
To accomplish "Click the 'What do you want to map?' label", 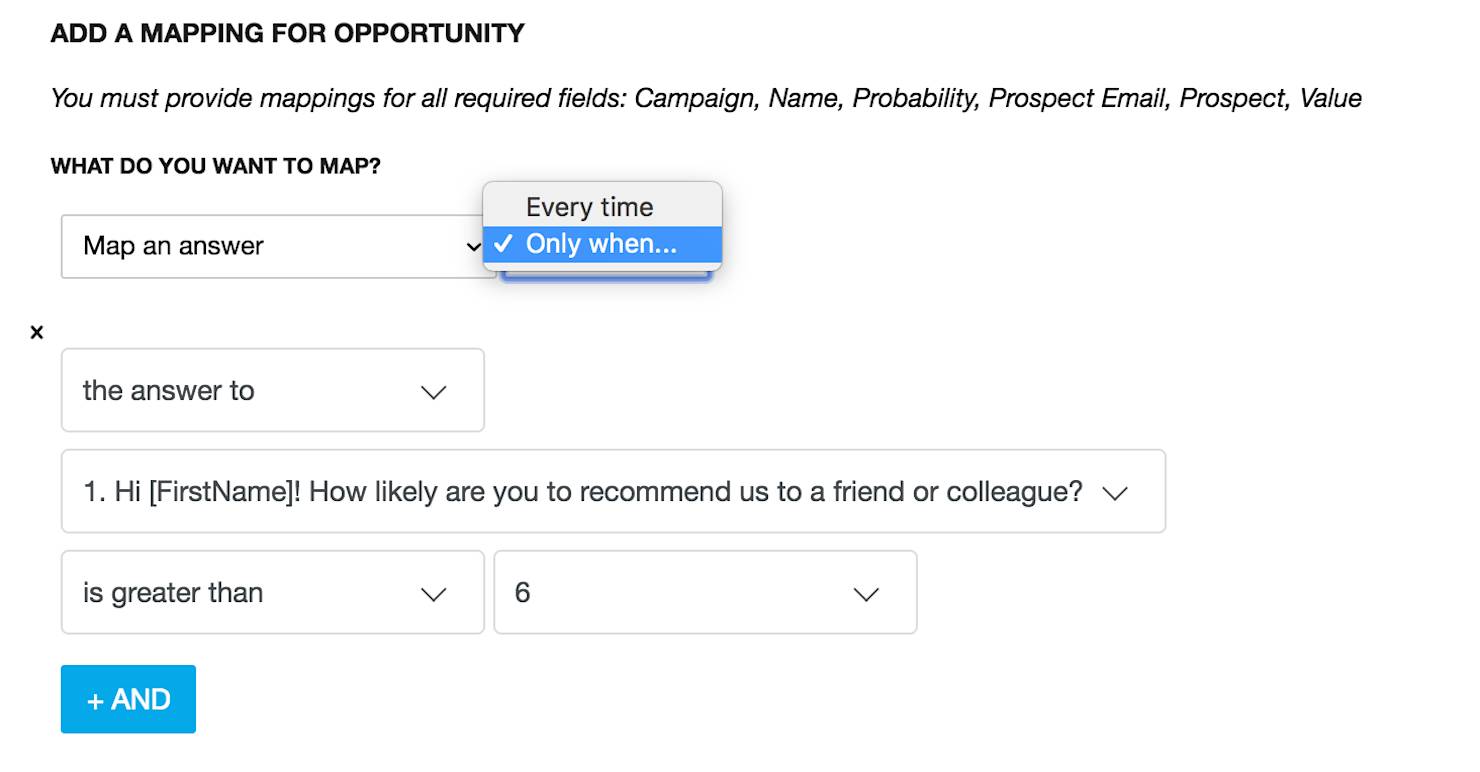I will (215, 166).
